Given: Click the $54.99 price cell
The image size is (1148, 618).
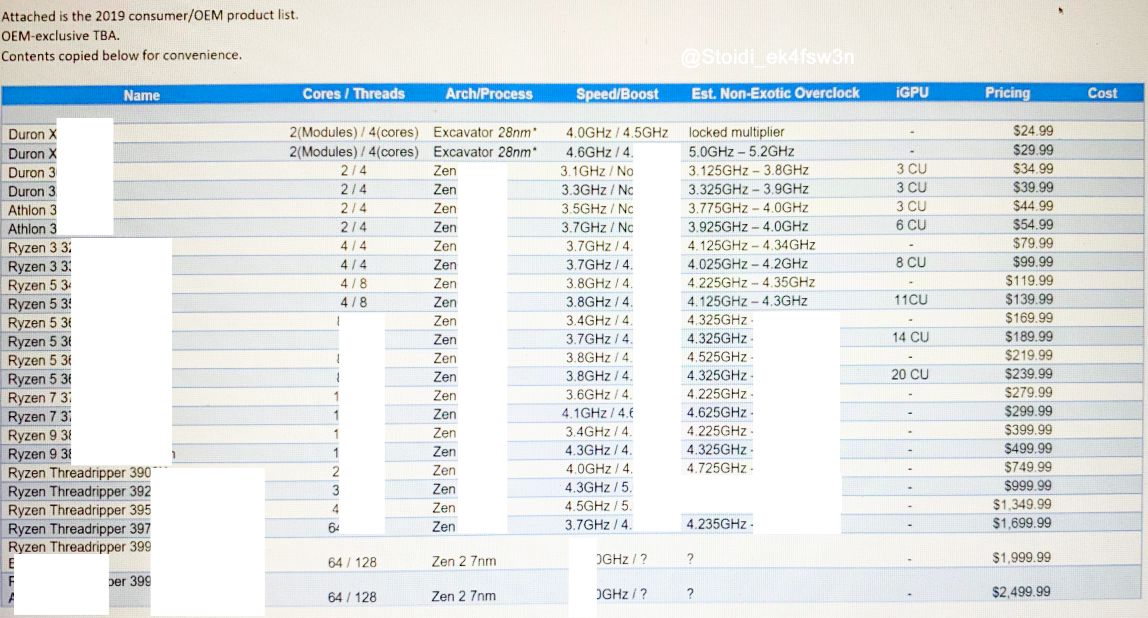Looking at the screenshot, I should (1033, 225).
